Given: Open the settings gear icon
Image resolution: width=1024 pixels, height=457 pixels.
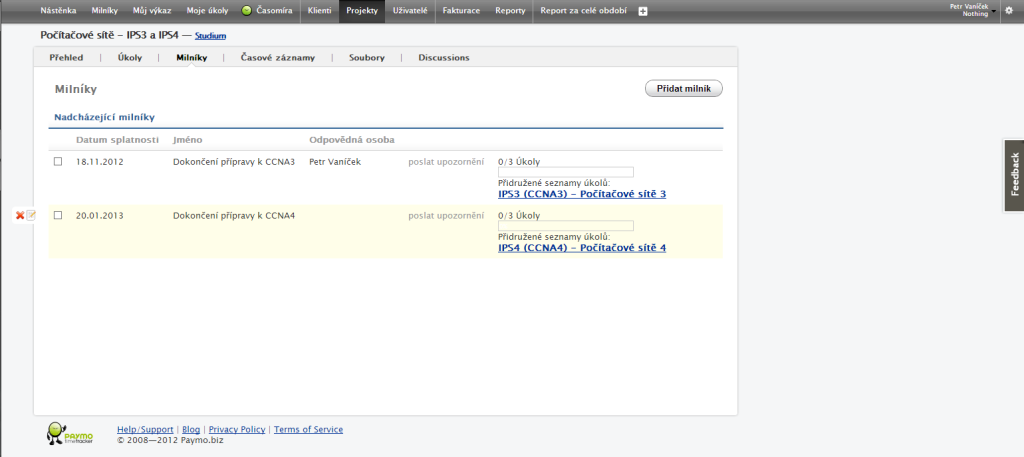Looking at the screenshot, I should 1008,11.
